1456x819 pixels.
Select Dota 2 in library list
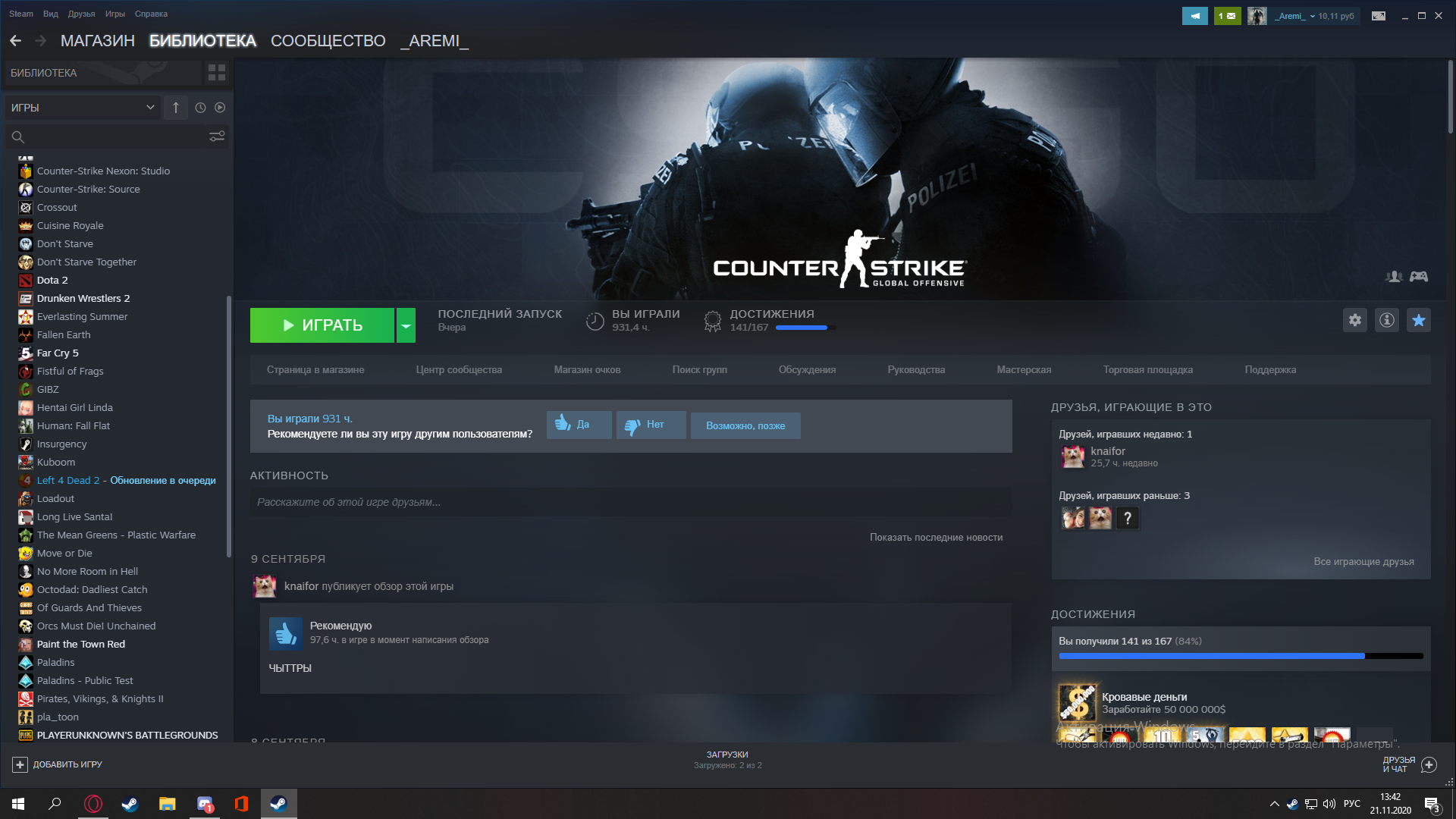52,281
